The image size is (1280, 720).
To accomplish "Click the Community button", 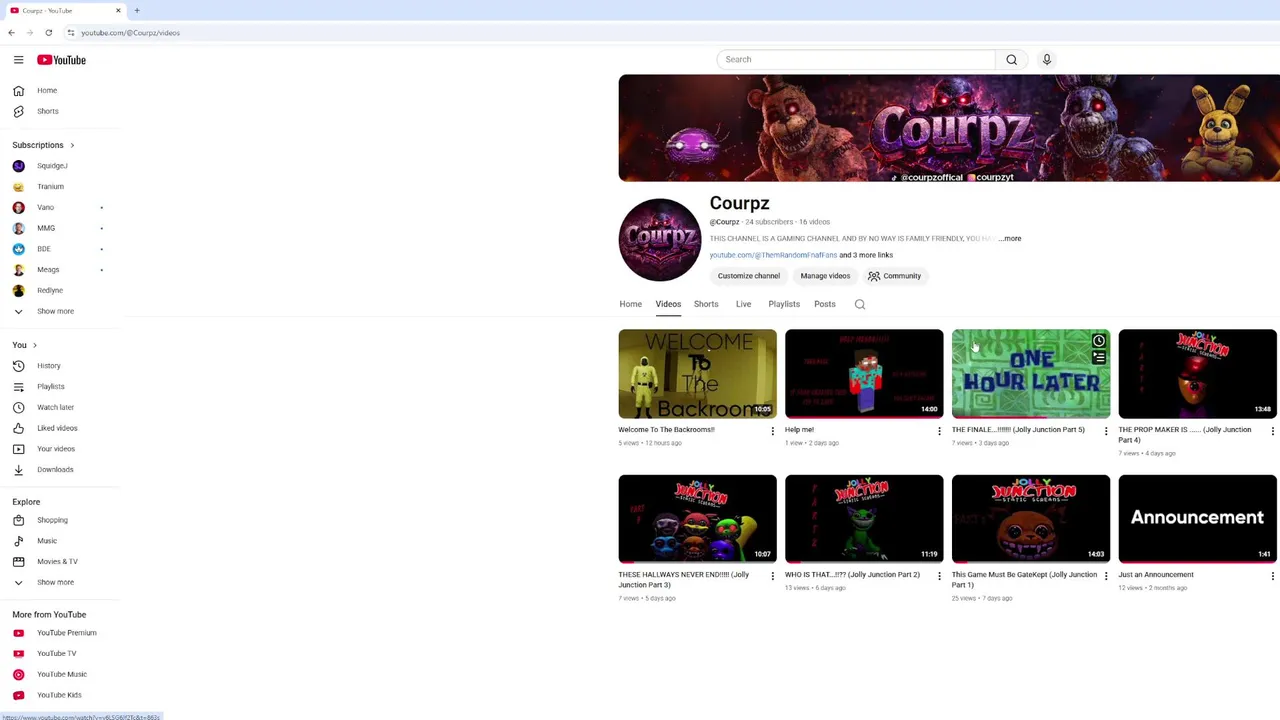I will [x=895, y=276].
